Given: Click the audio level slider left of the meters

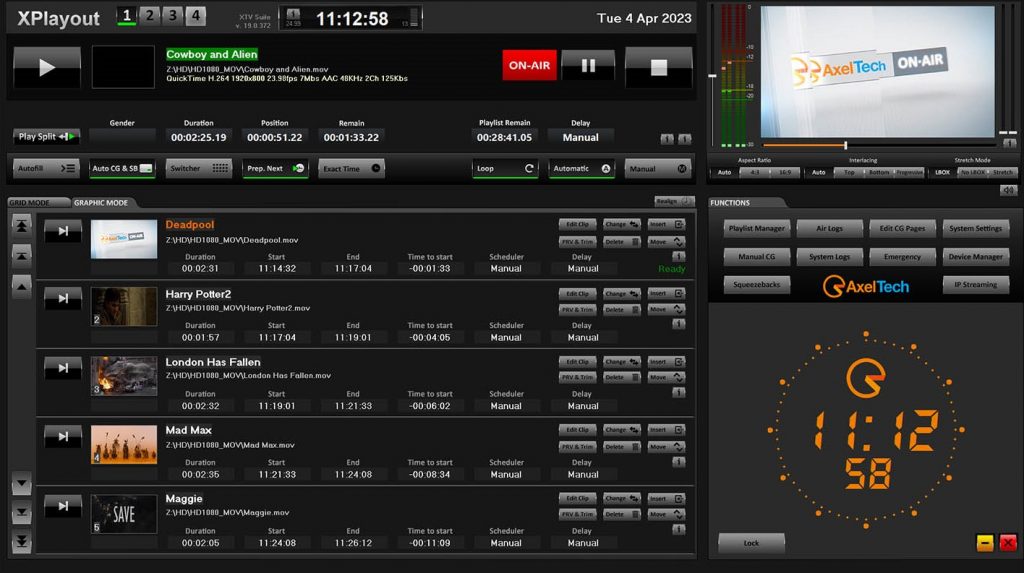Looking at the screenshot, I should 712,76.
